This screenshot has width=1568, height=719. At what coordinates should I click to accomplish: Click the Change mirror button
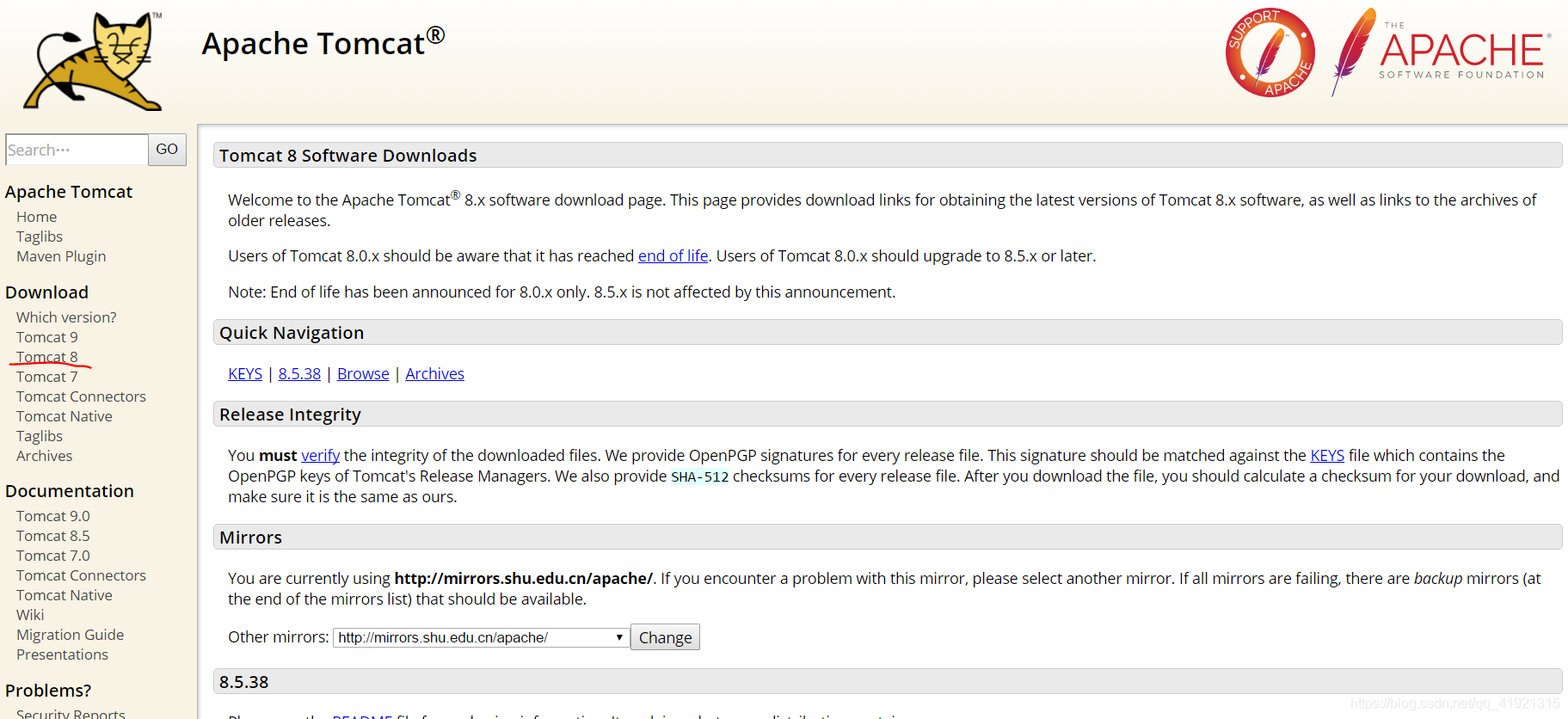tap(665, 637)
